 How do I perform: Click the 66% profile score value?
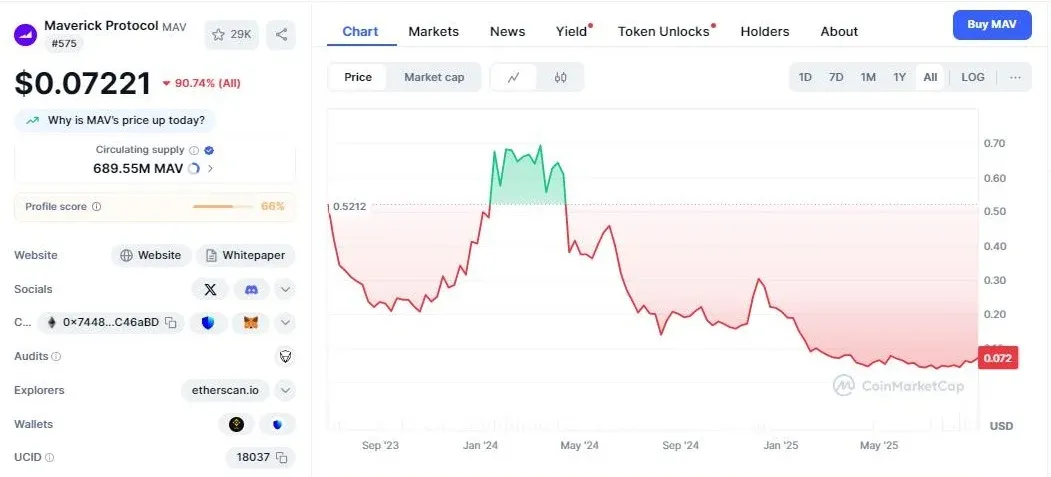(x=273, y=206)
